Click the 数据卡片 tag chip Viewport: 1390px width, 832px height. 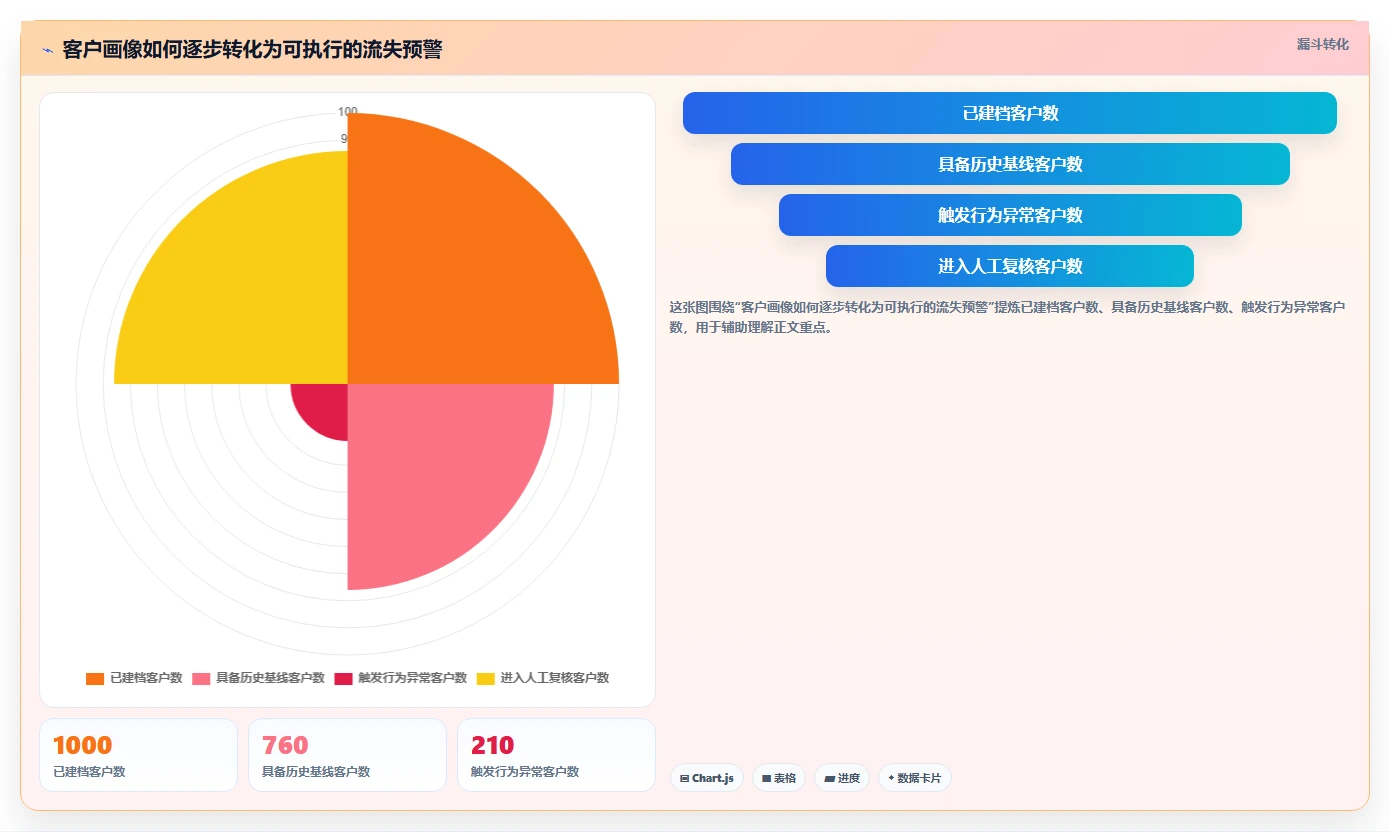pyautogui.click(x=915, y=778)
